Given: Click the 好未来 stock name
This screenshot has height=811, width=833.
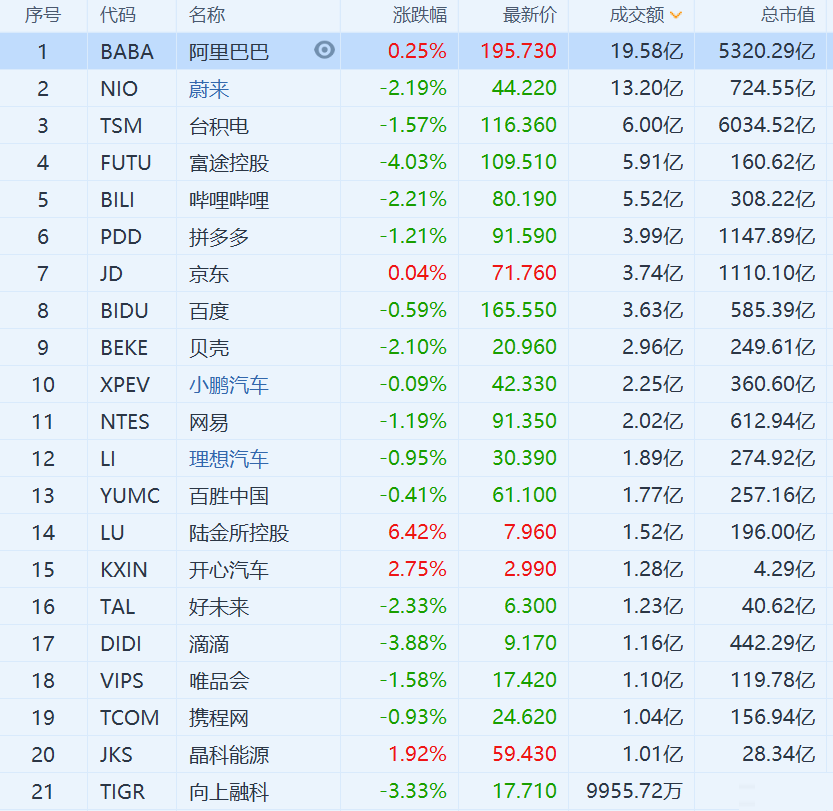Looking at the screenshot, I should pos(219,607).
